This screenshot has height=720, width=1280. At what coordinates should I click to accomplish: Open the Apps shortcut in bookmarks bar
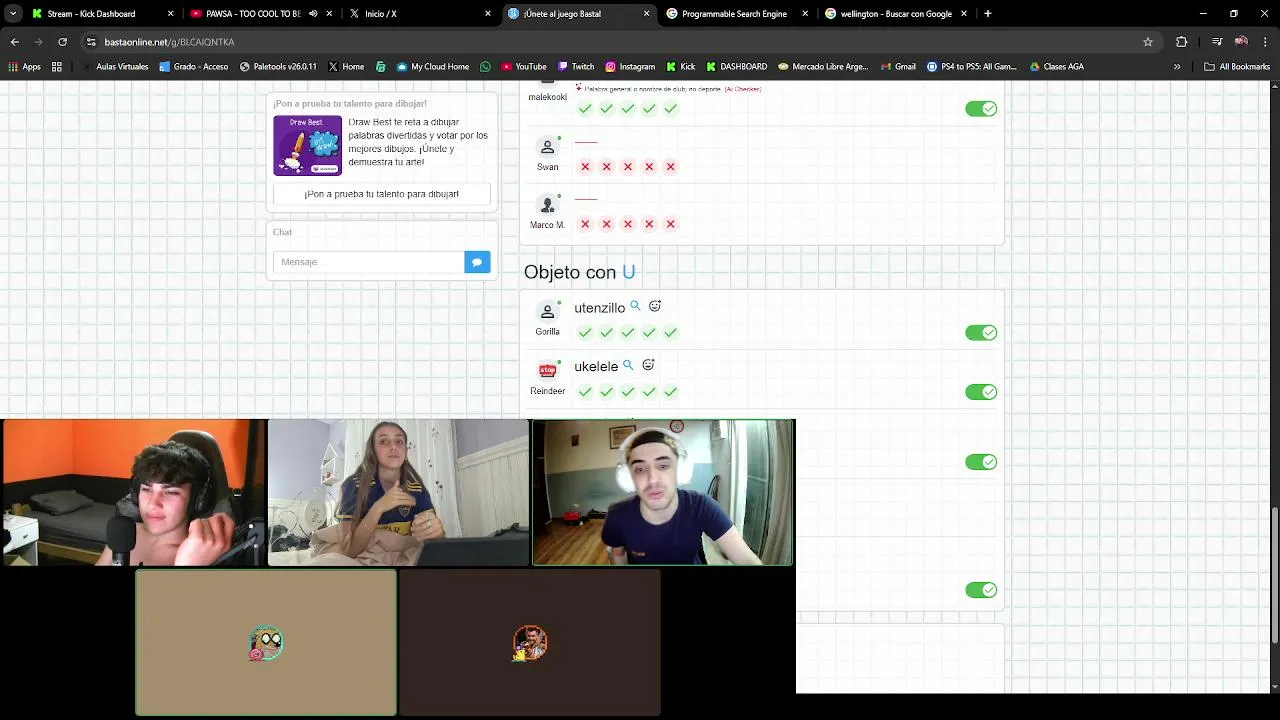(24, 67)
